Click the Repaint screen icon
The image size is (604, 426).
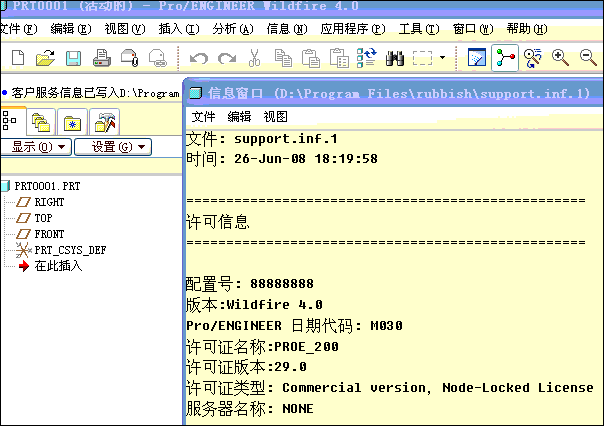click(477, 58)
